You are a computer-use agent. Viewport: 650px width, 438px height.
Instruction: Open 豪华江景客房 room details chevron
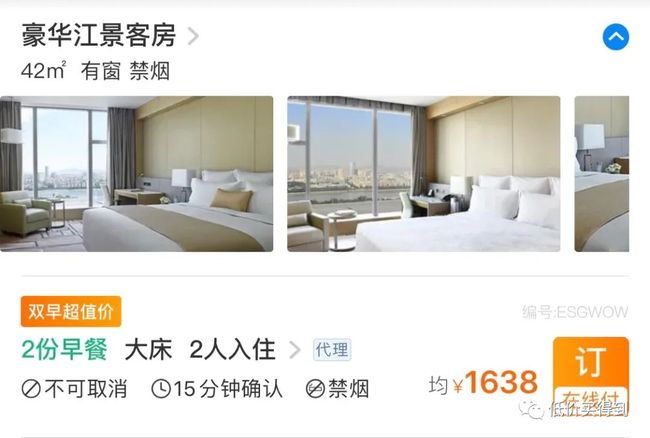click(193, 36)
